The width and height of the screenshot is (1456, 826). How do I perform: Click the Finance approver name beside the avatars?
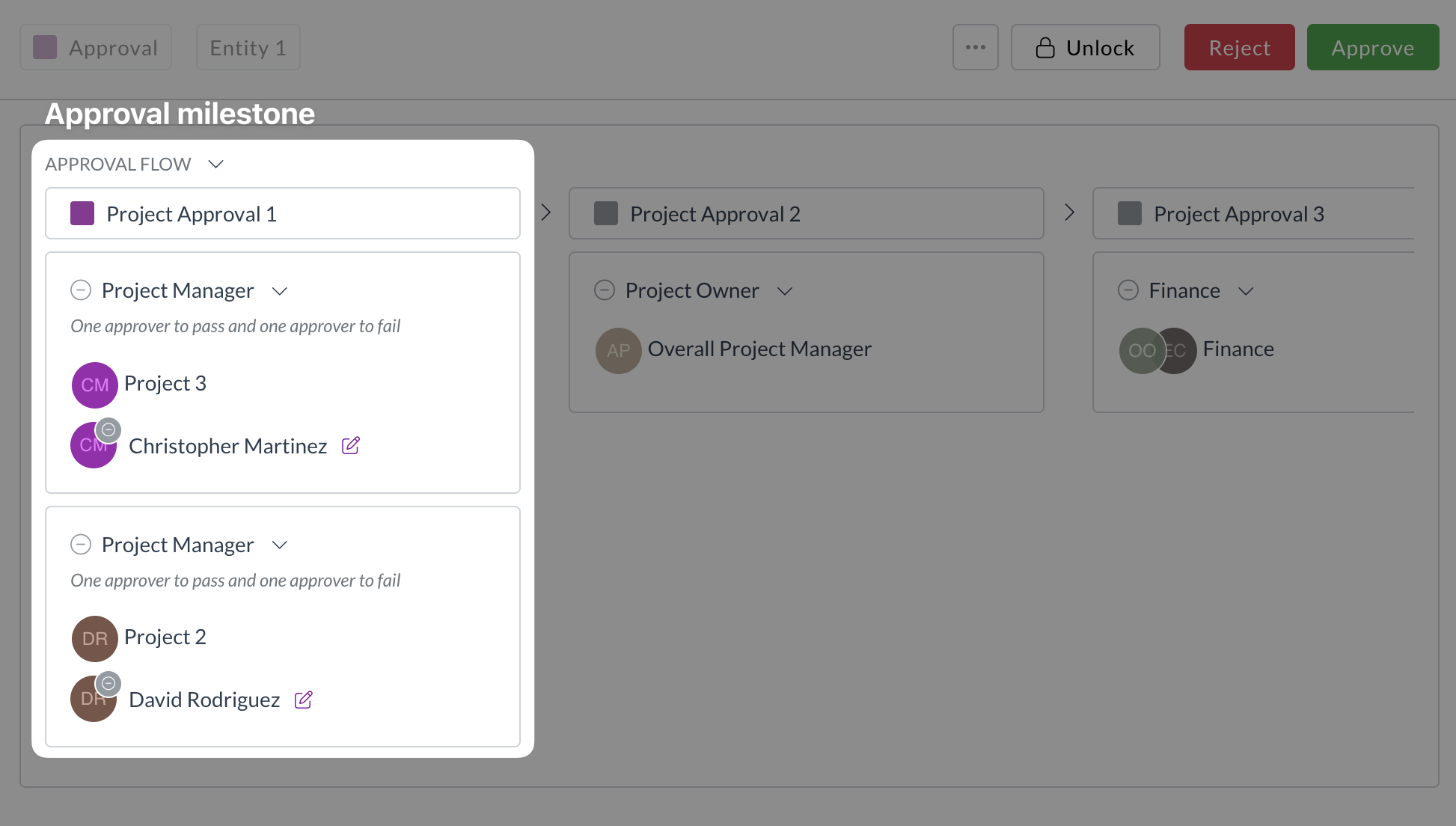click(x=1238, y=349)
